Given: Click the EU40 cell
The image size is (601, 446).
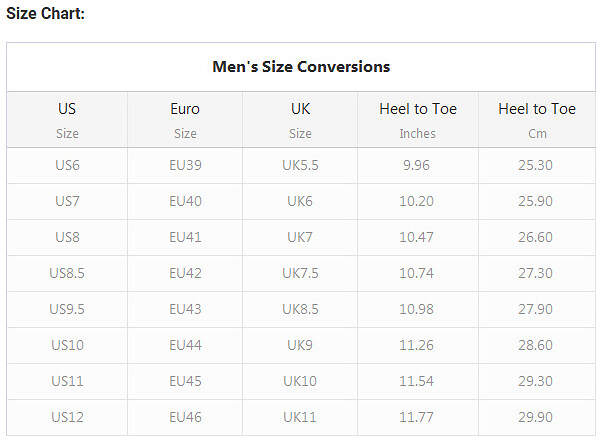Looking at the screenshot, I should (185, 201).
